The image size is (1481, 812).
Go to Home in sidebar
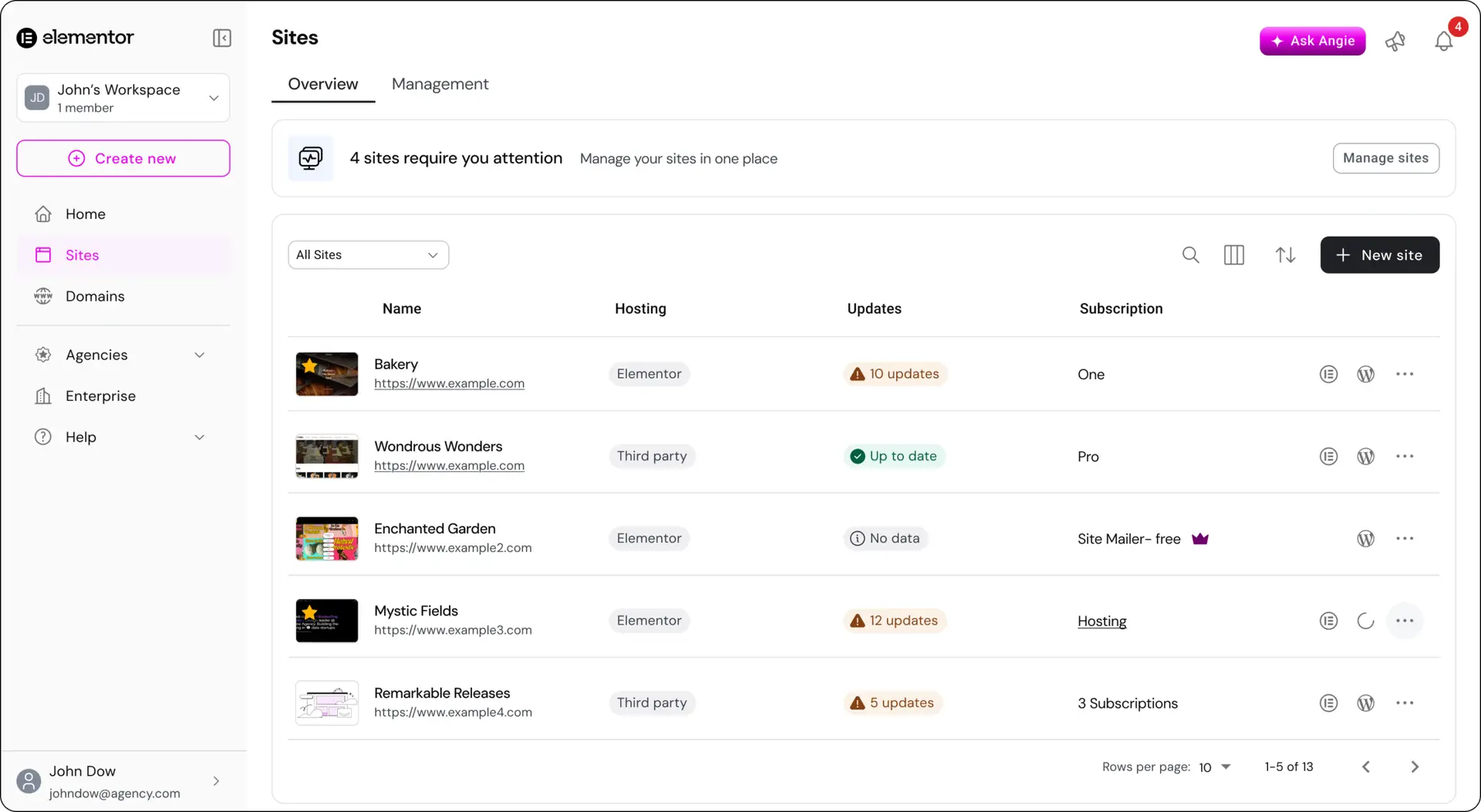click(123, 214)
